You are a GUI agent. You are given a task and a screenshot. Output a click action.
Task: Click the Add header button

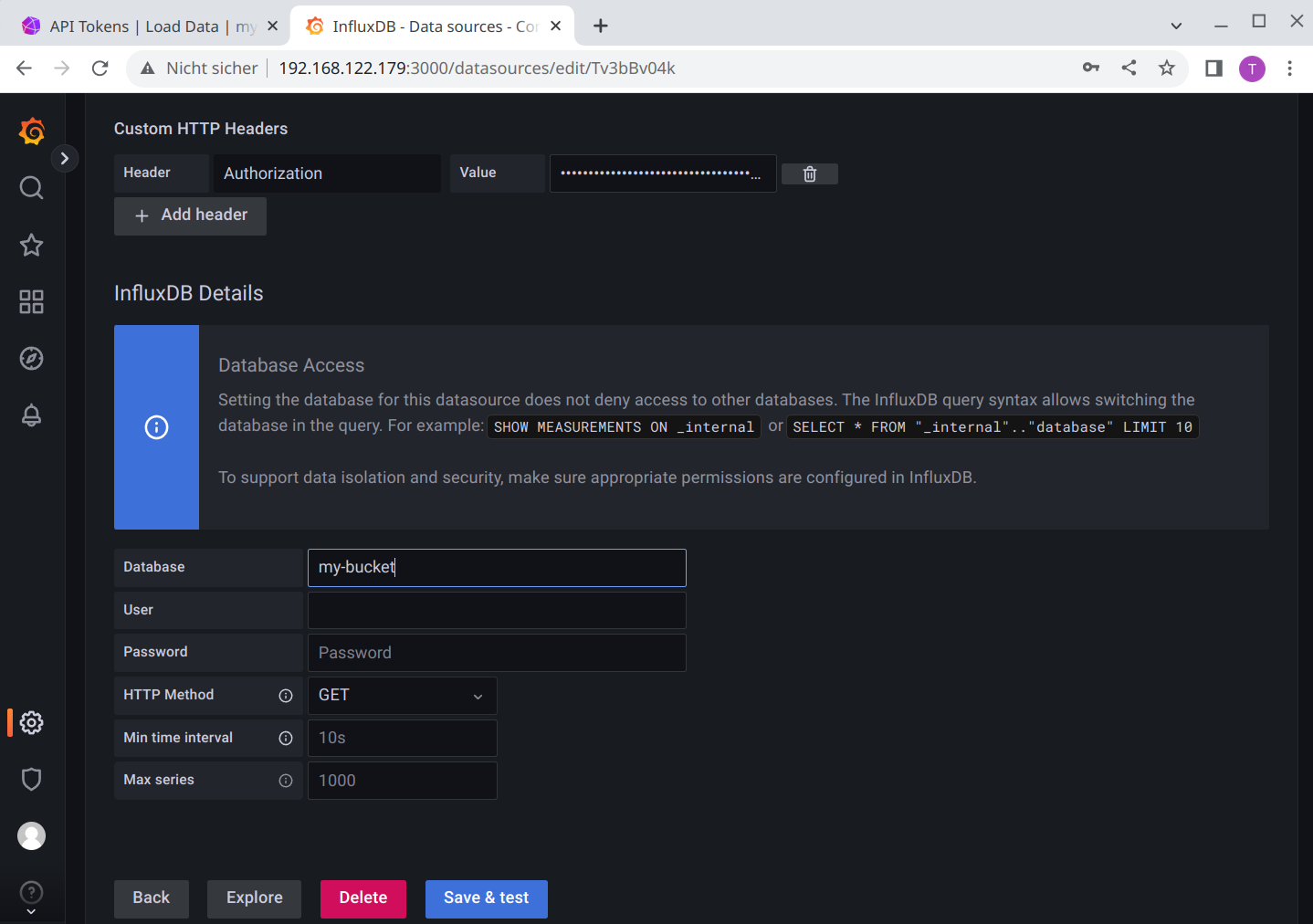[190, 215]
